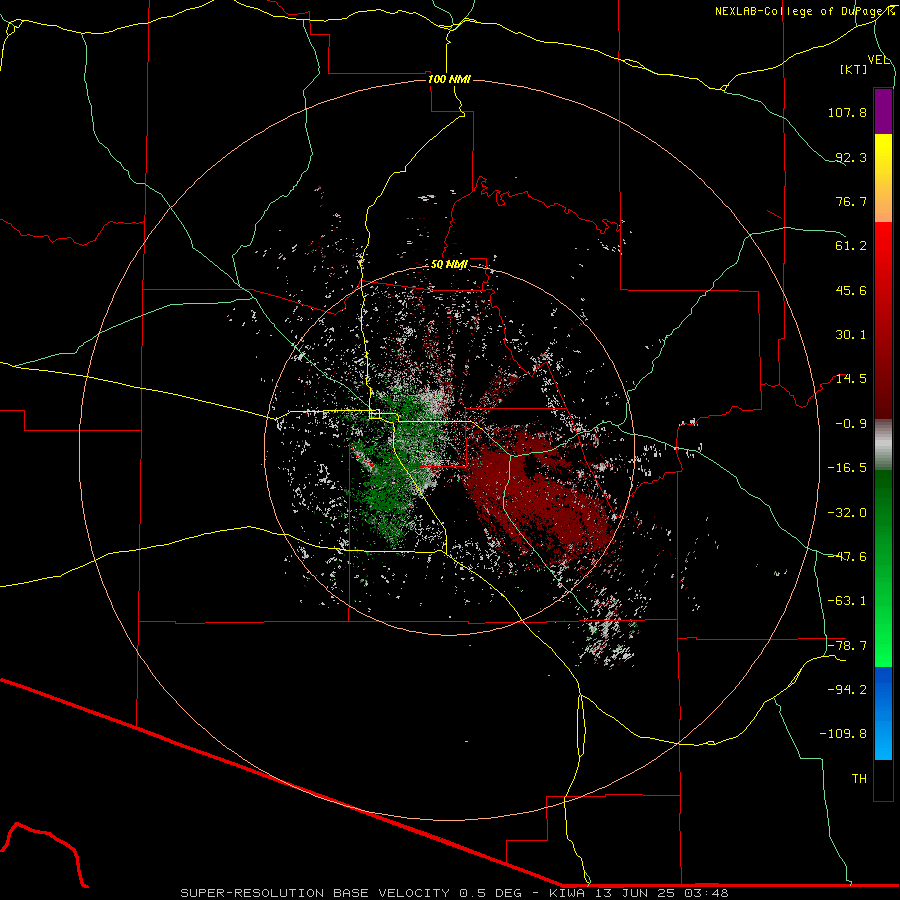900x900 pixels.
Task: Click the 76.7 value on the velocity scale
Action: click(x=851, y=201)
